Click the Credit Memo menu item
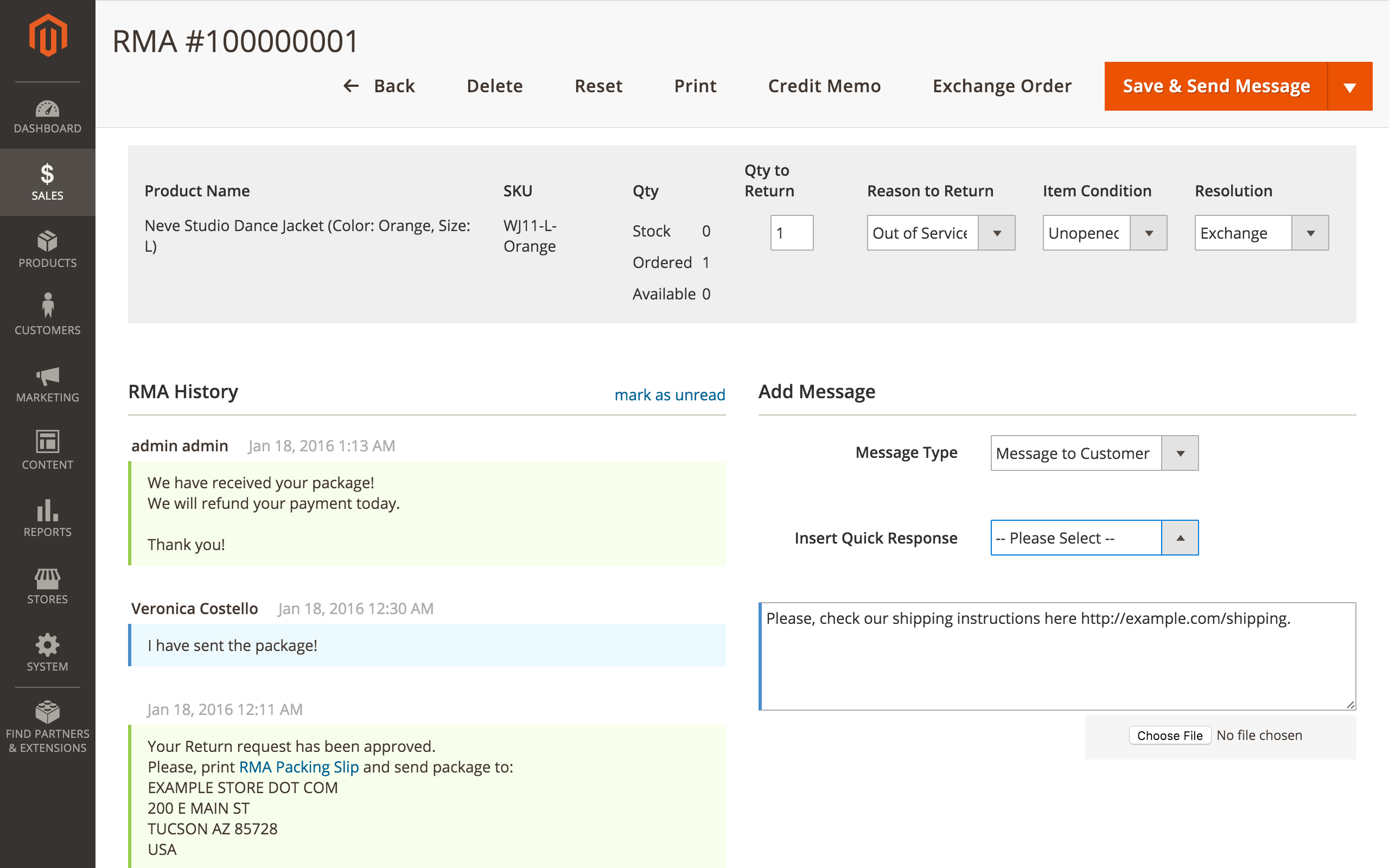The height and width of the screenshot is (868, 1389). click(x=823, y=86)
